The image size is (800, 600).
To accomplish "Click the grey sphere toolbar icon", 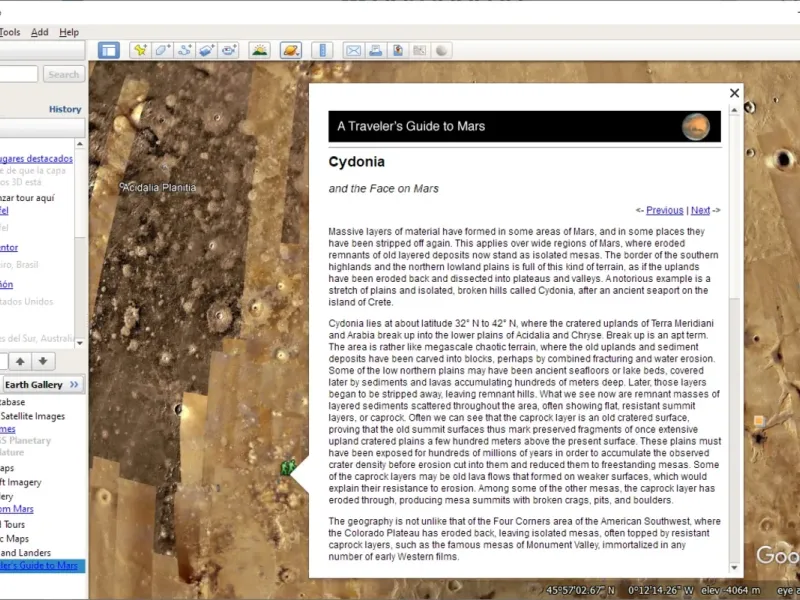I will [x=442, y=50].
